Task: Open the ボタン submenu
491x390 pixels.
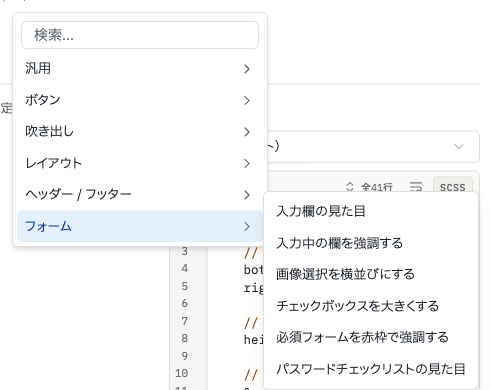Action: tap(140, 100)
